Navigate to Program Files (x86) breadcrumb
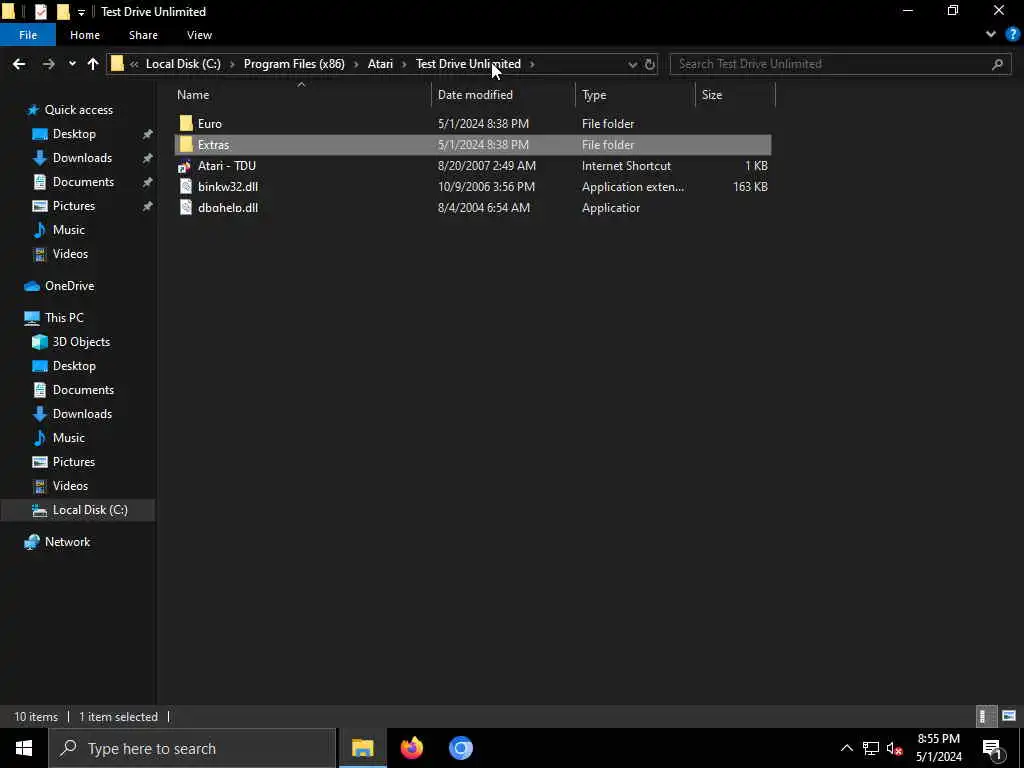1024x768 pixels. pyautogui.click(x=294, y=64)
